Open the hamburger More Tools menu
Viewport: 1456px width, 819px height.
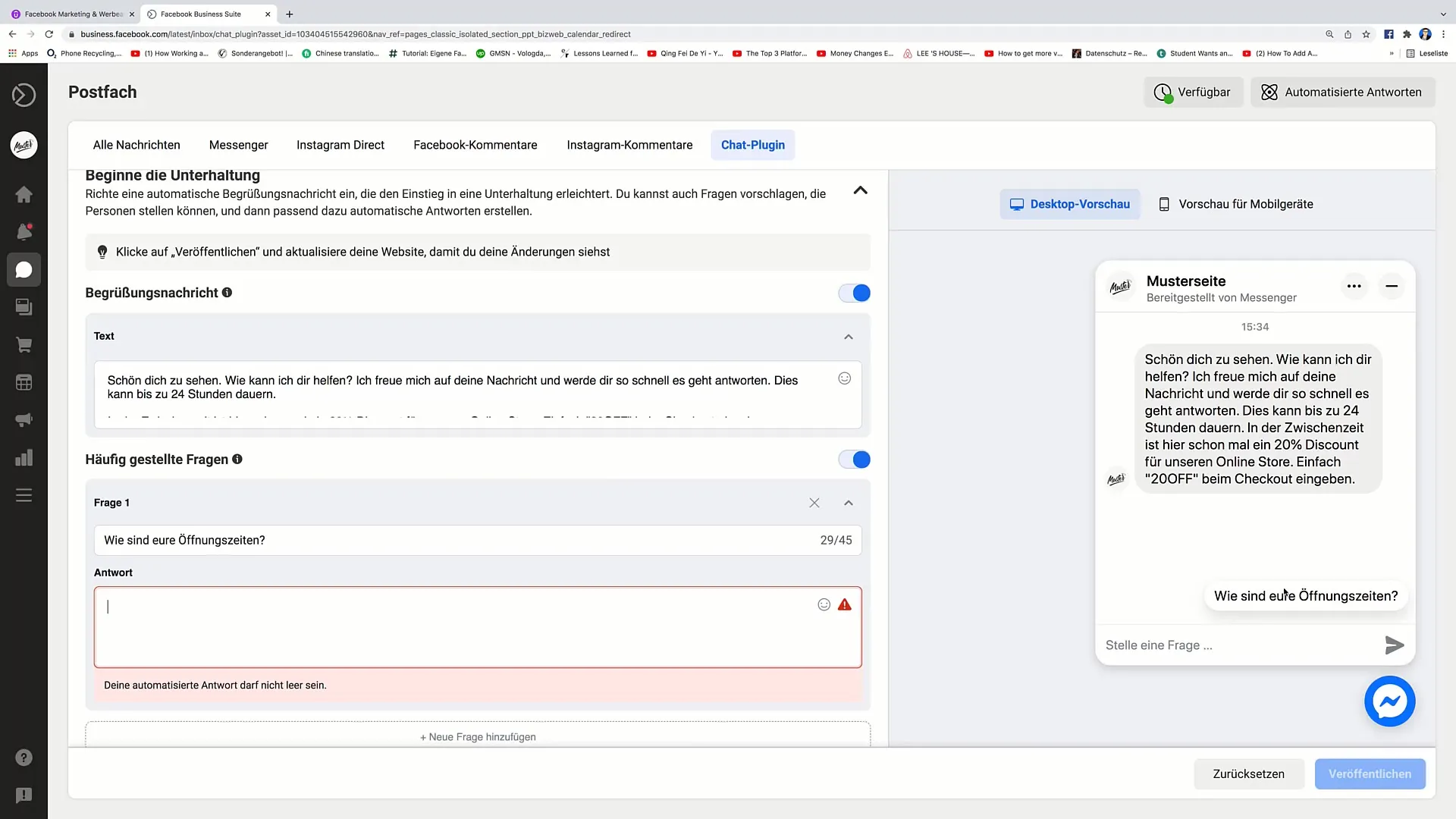pyautogui.click(x=24, y=495)
